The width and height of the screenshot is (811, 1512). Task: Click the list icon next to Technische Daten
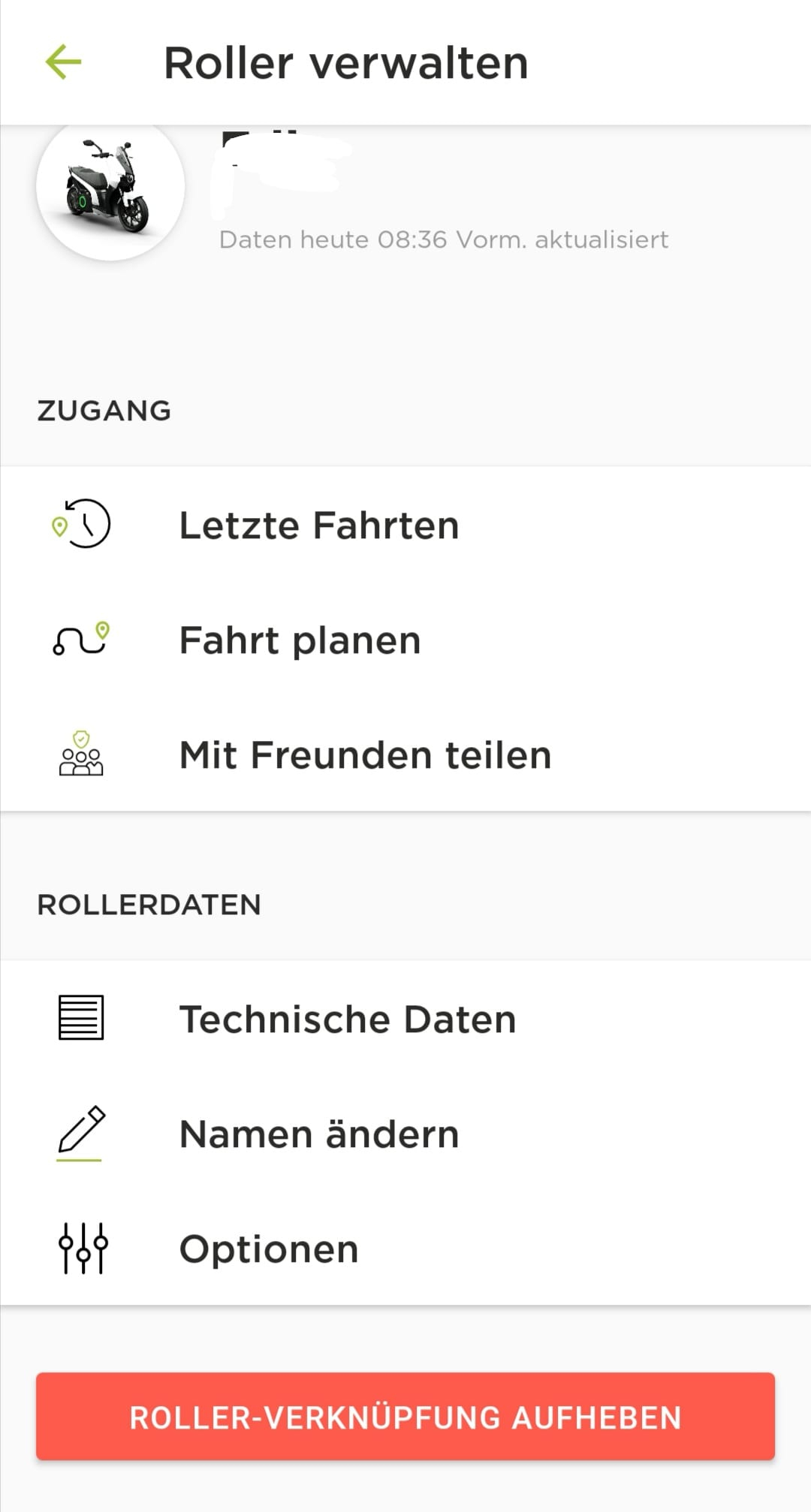(81, 1018)
